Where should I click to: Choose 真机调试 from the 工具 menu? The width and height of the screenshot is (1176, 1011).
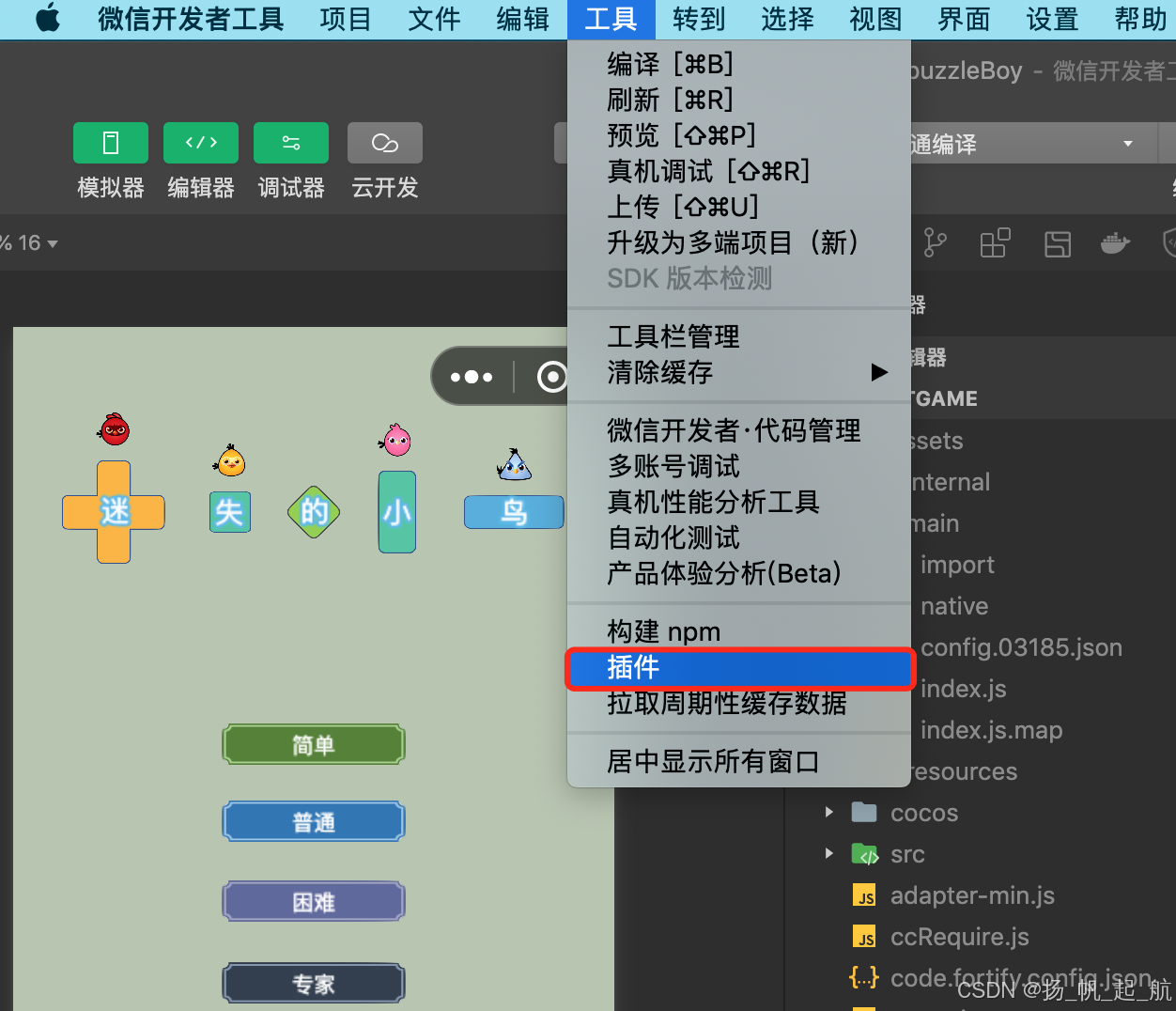tap(739, 171)
